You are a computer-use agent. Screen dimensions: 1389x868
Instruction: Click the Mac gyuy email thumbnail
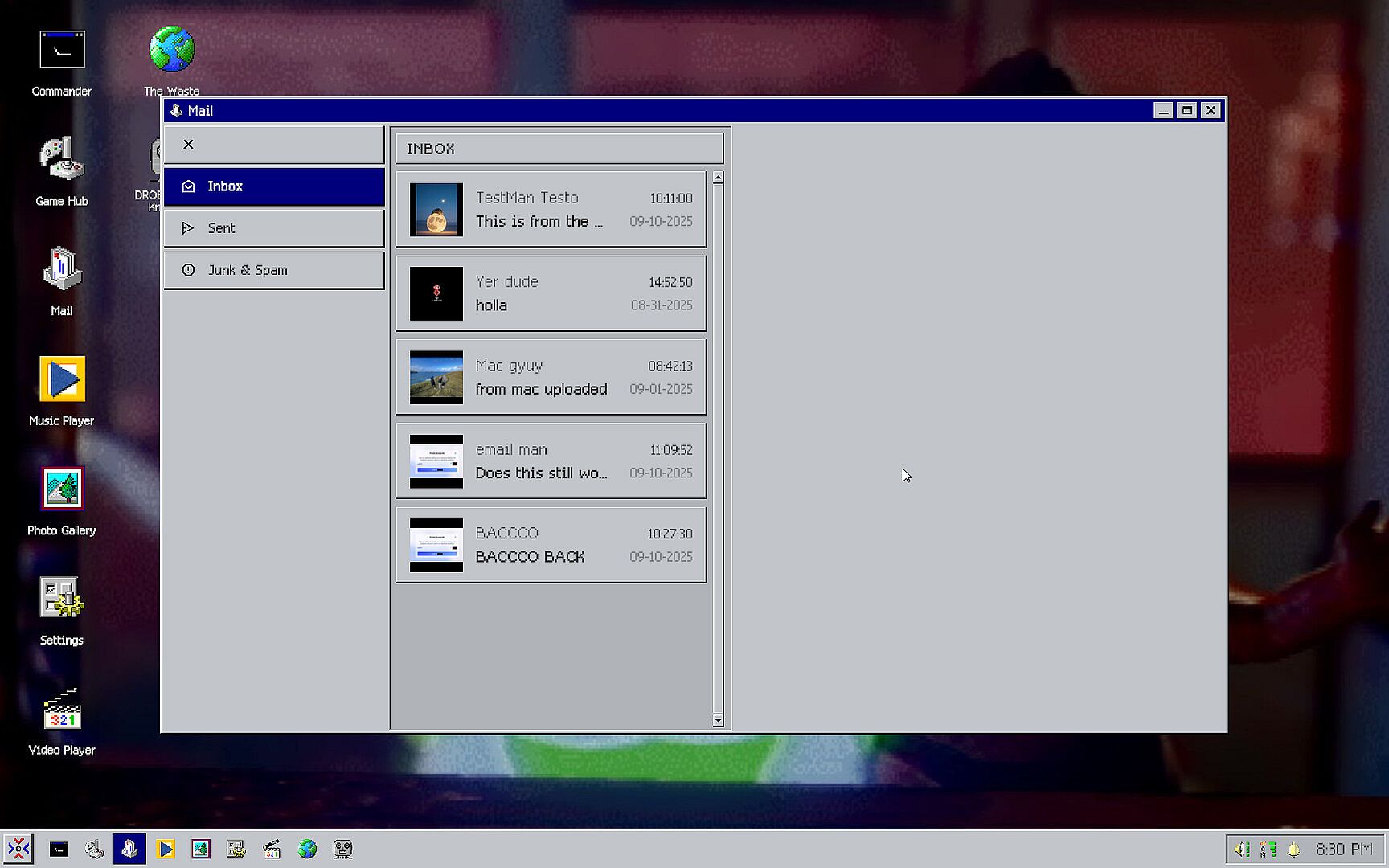point(436,377)
